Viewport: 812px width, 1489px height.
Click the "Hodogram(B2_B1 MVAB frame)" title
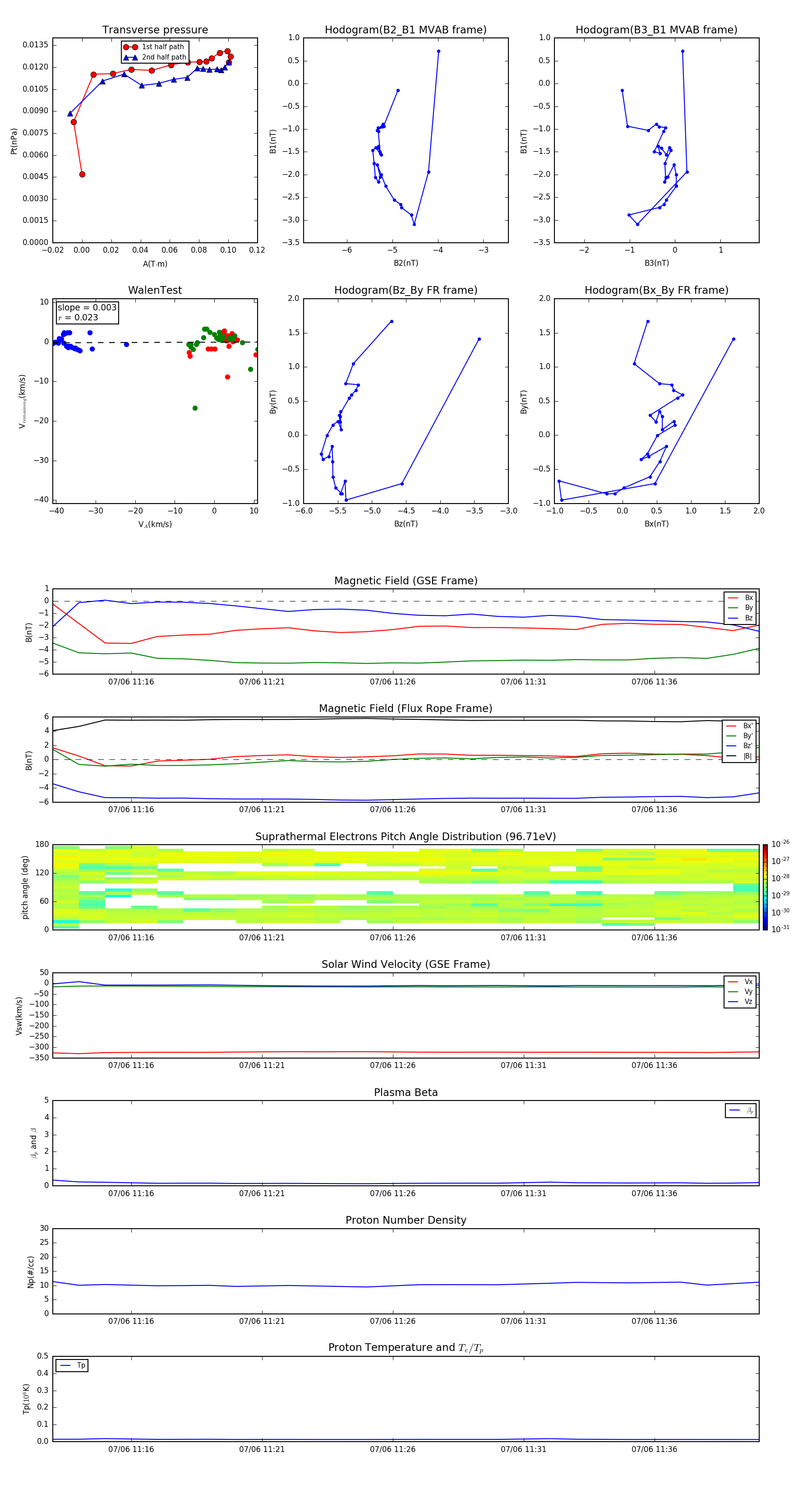click(x=406, y=30)
